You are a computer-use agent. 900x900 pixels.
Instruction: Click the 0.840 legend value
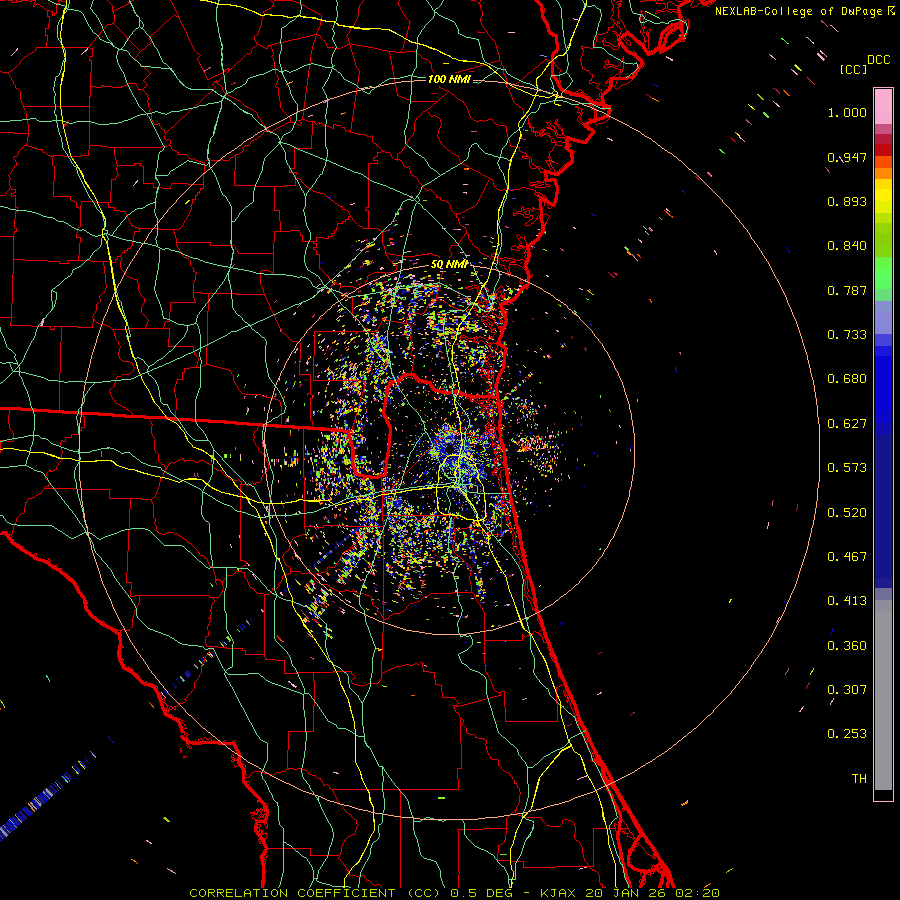[x=847, y=246]
